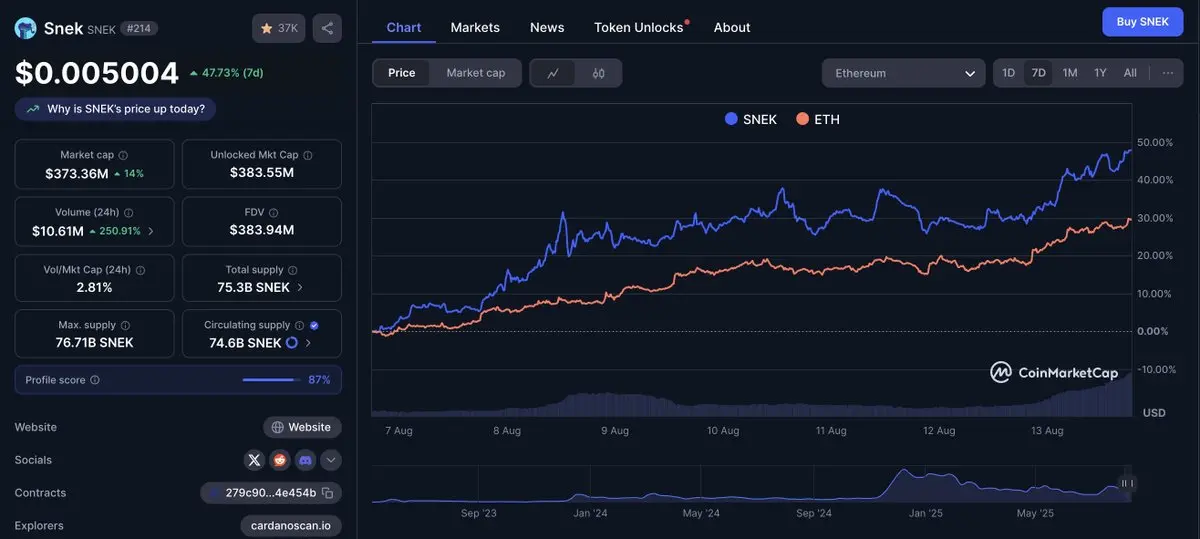Click the Circulating supply info icon
This screenshot has width=1200, height=539.
(300, 325)
